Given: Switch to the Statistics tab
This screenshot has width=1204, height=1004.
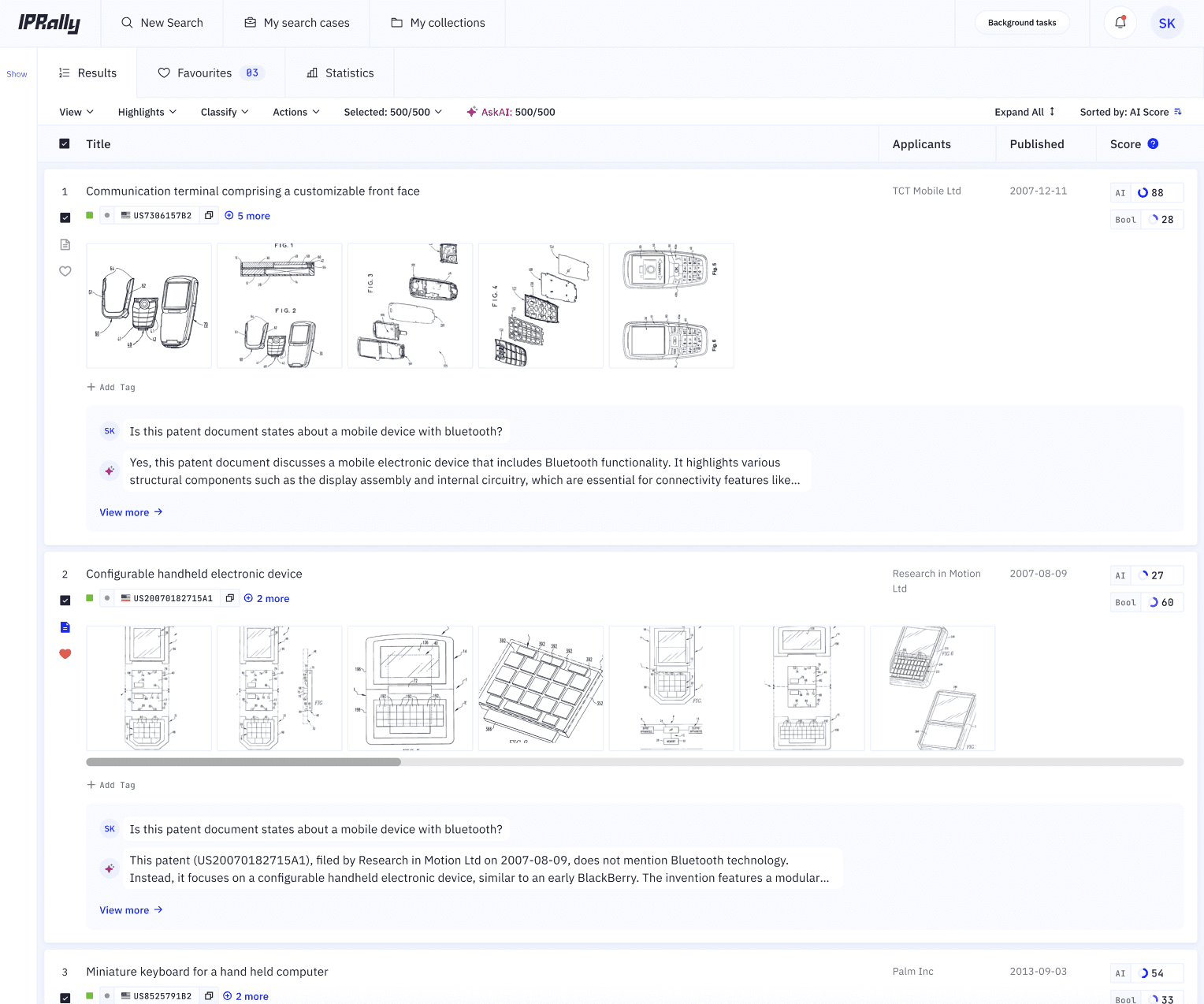Looking at the screenshot, I should coord(340,73).
